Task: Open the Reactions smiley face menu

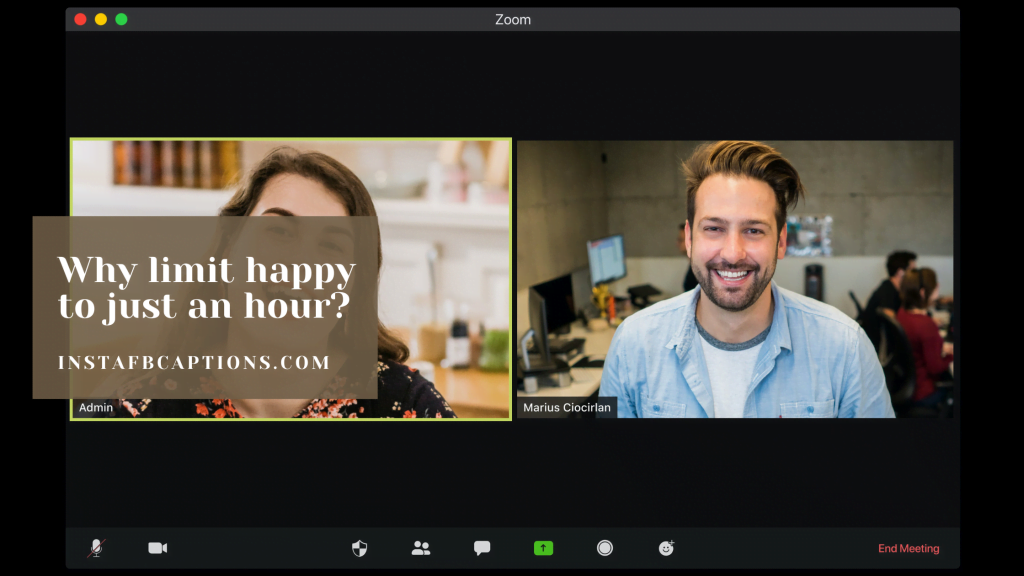Action: [x=665, y=548]
